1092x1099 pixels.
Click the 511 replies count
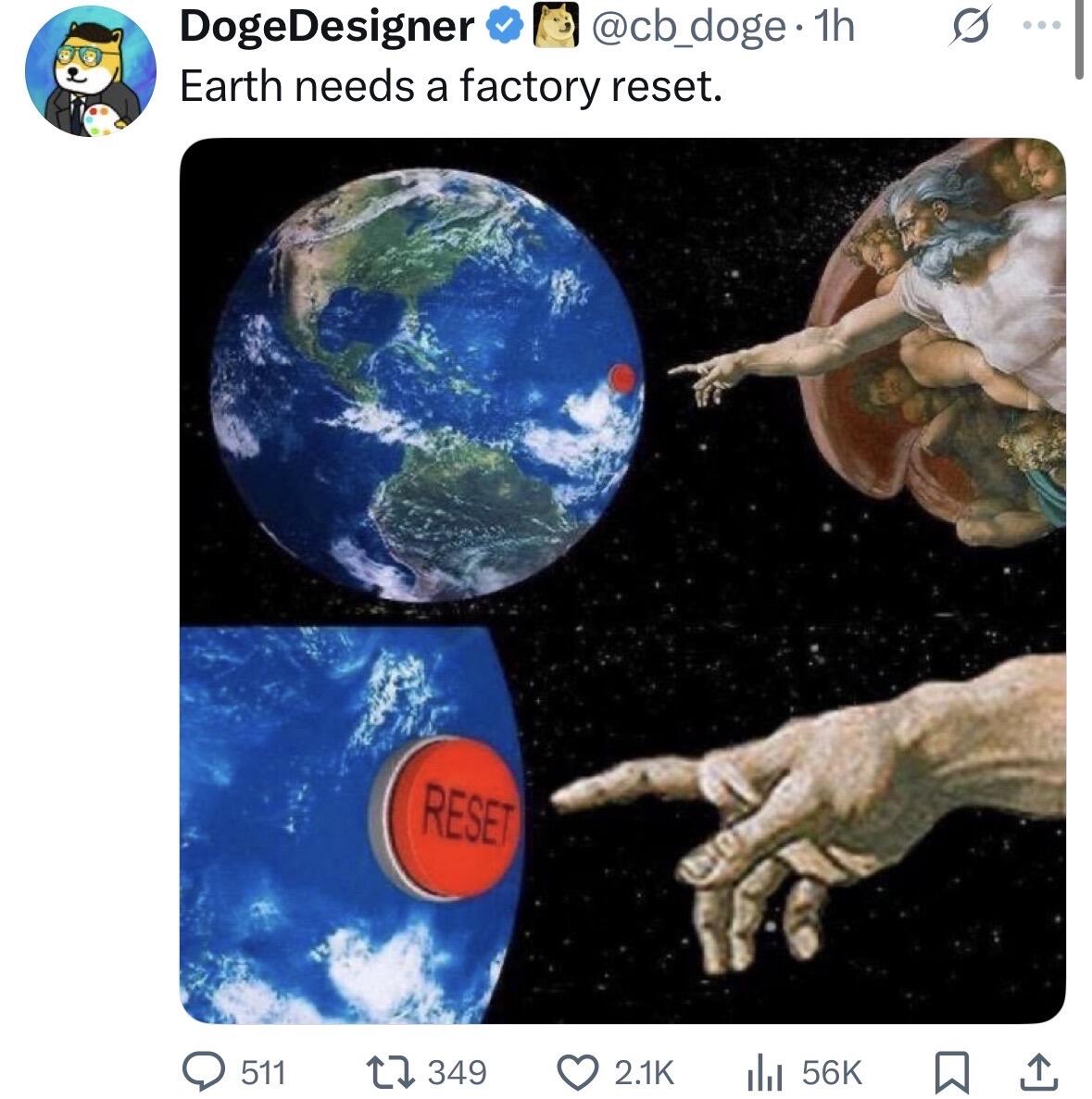[263, 1072]
